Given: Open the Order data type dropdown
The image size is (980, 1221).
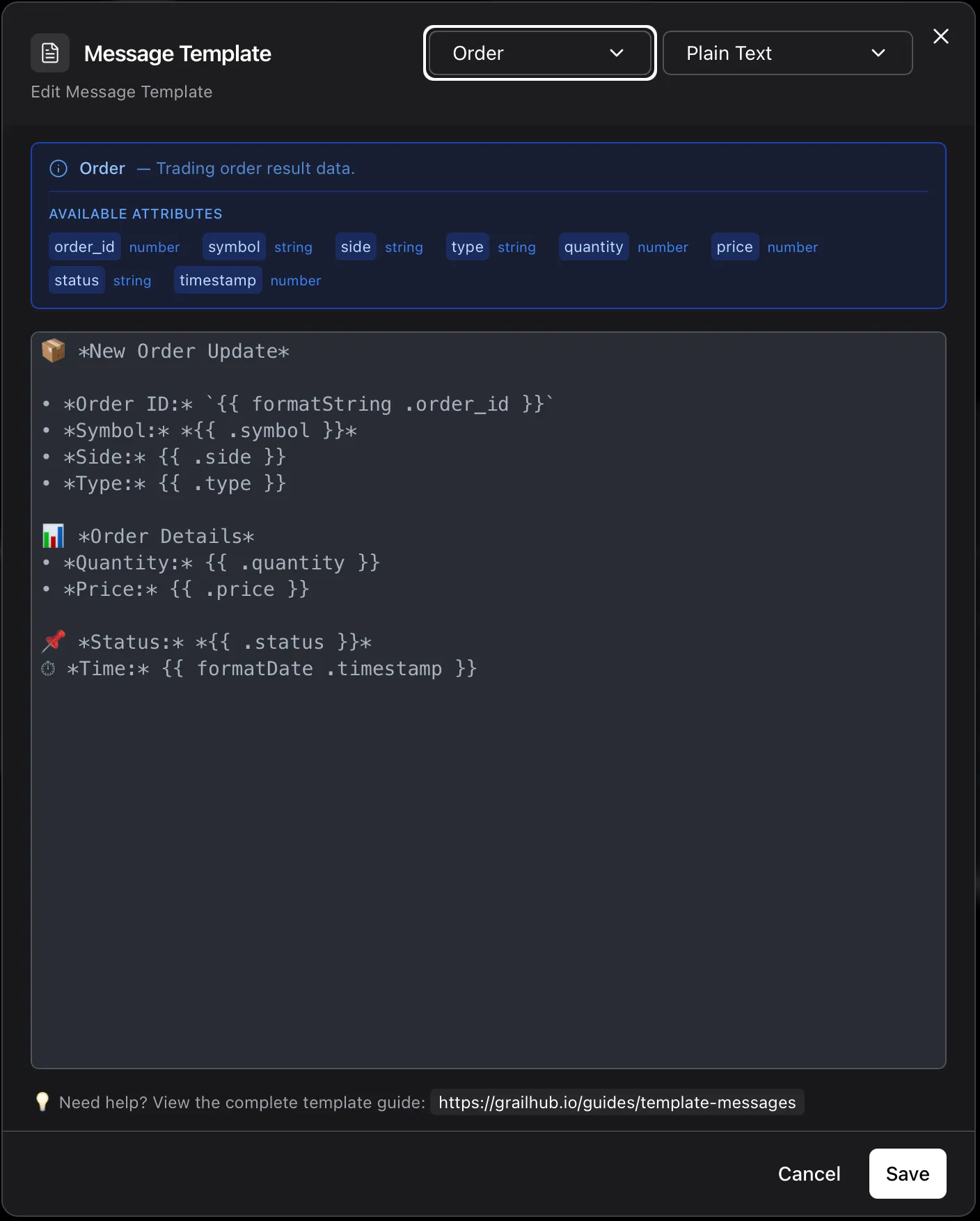Looking at the screenshot, I should coord(539,53).
